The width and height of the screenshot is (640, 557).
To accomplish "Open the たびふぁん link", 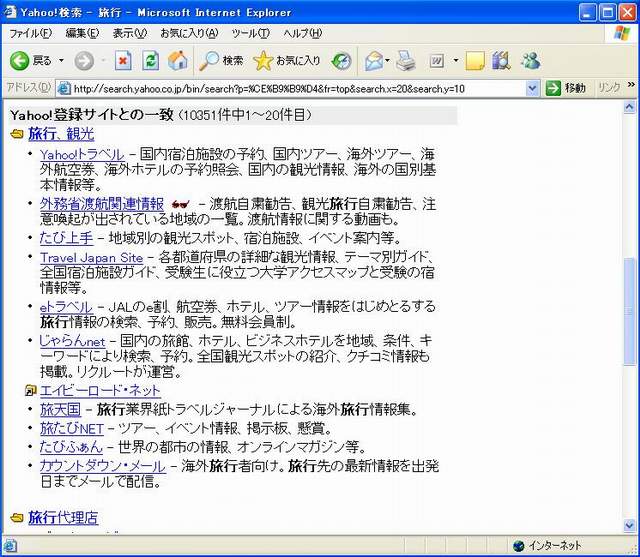I will pos(71,447).
